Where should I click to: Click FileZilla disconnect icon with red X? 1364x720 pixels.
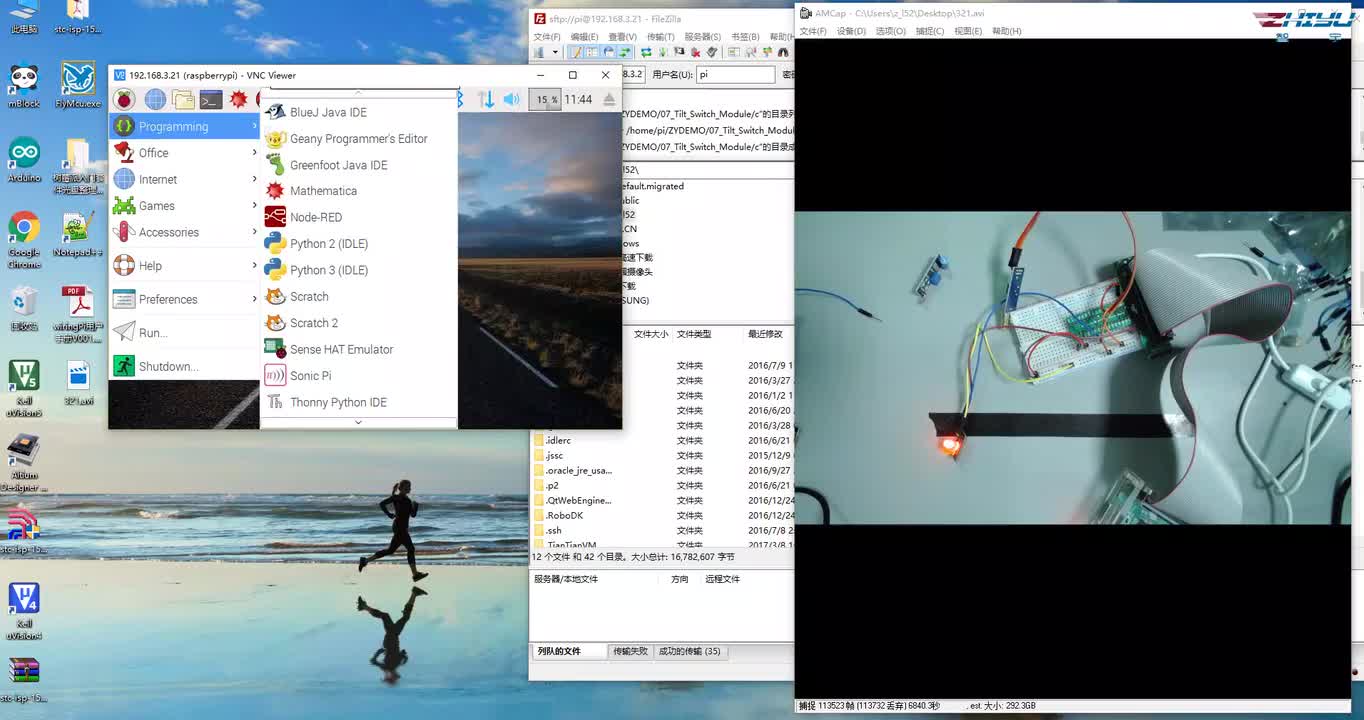pyautogui.click(x=695, y=52)
